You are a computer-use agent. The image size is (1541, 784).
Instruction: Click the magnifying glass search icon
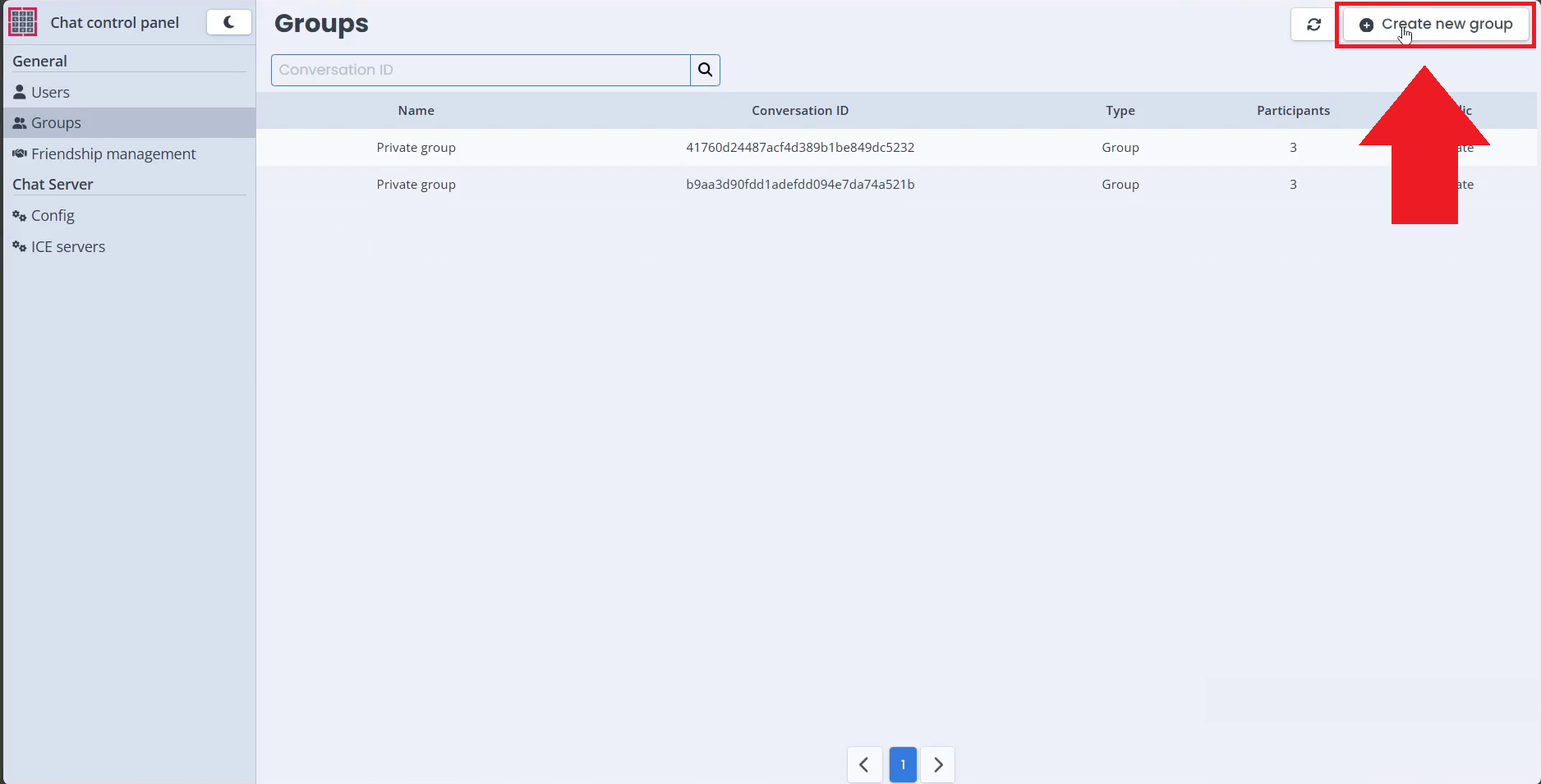705,70
